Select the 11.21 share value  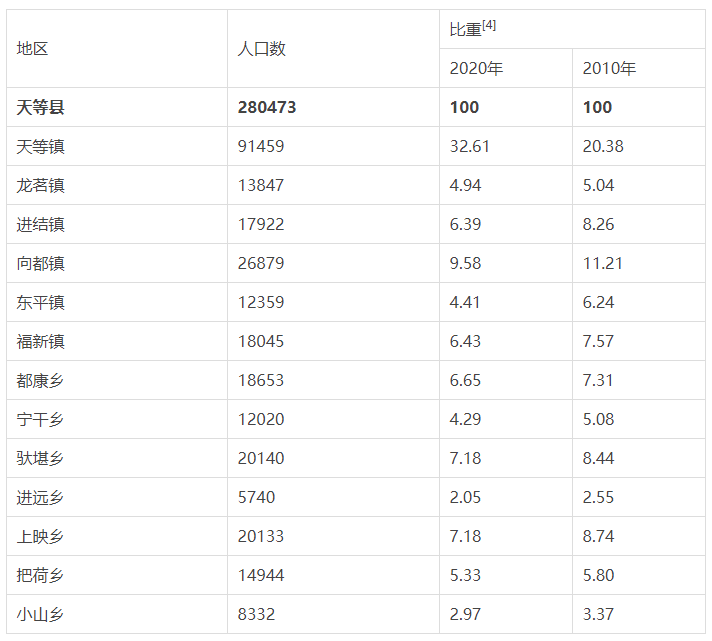(603, 264)
